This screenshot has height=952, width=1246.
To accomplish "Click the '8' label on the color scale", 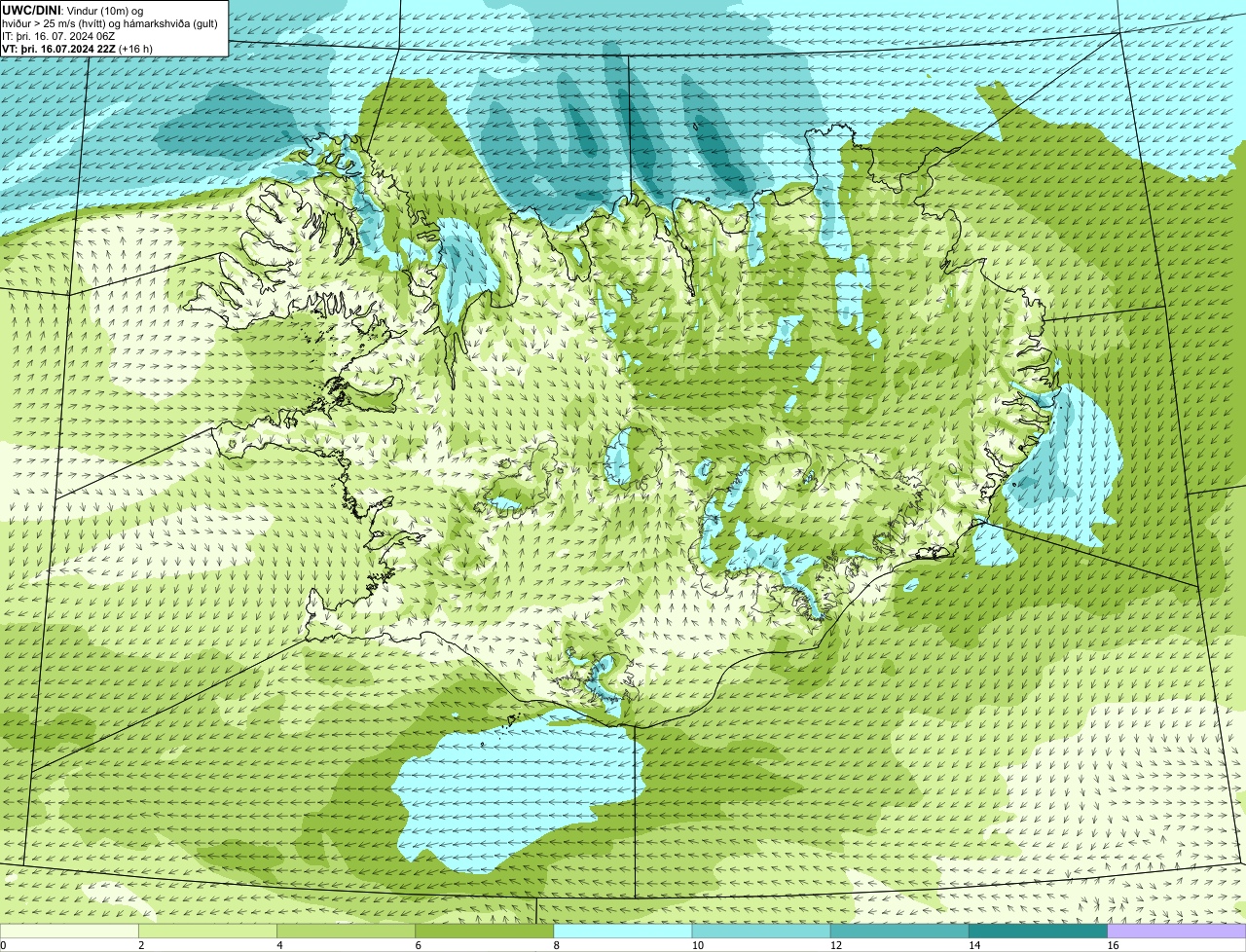I will pos(556,945).
